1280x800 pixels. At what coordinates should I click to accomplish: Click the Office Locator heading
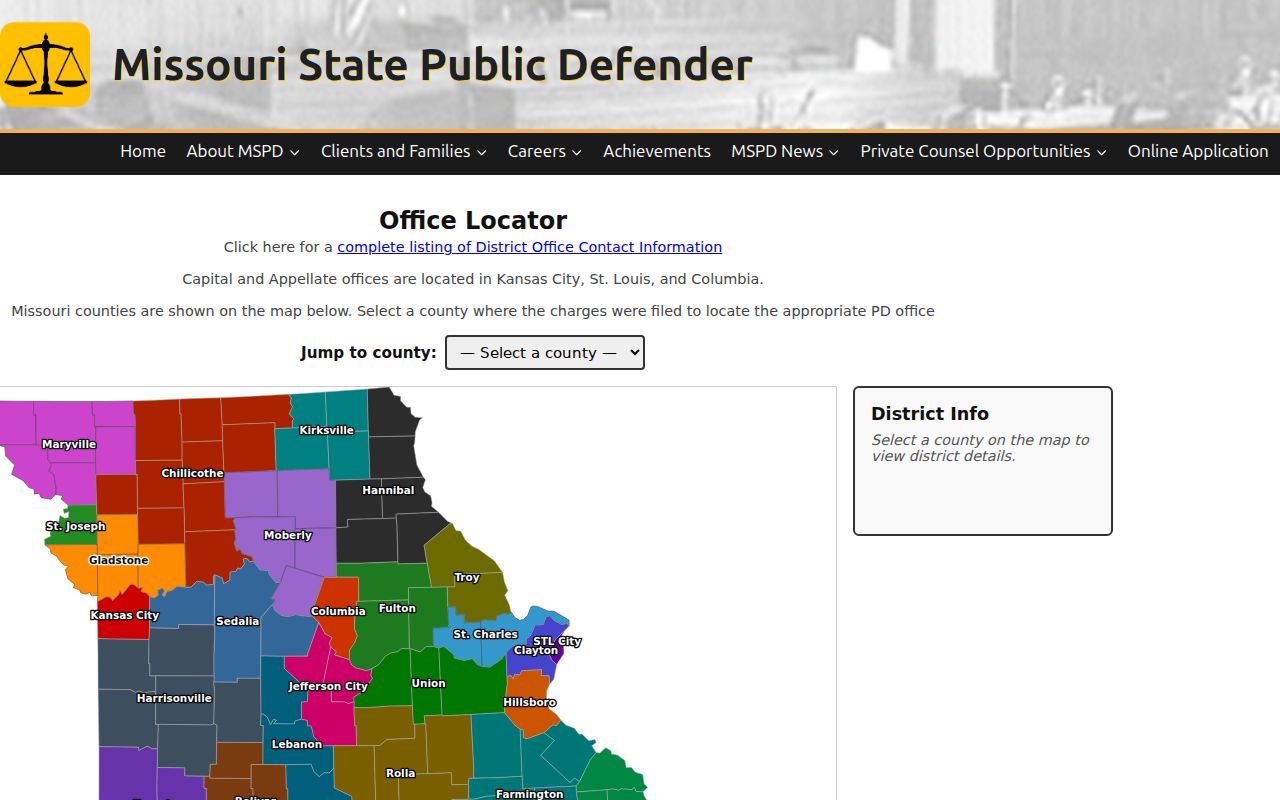473,220
